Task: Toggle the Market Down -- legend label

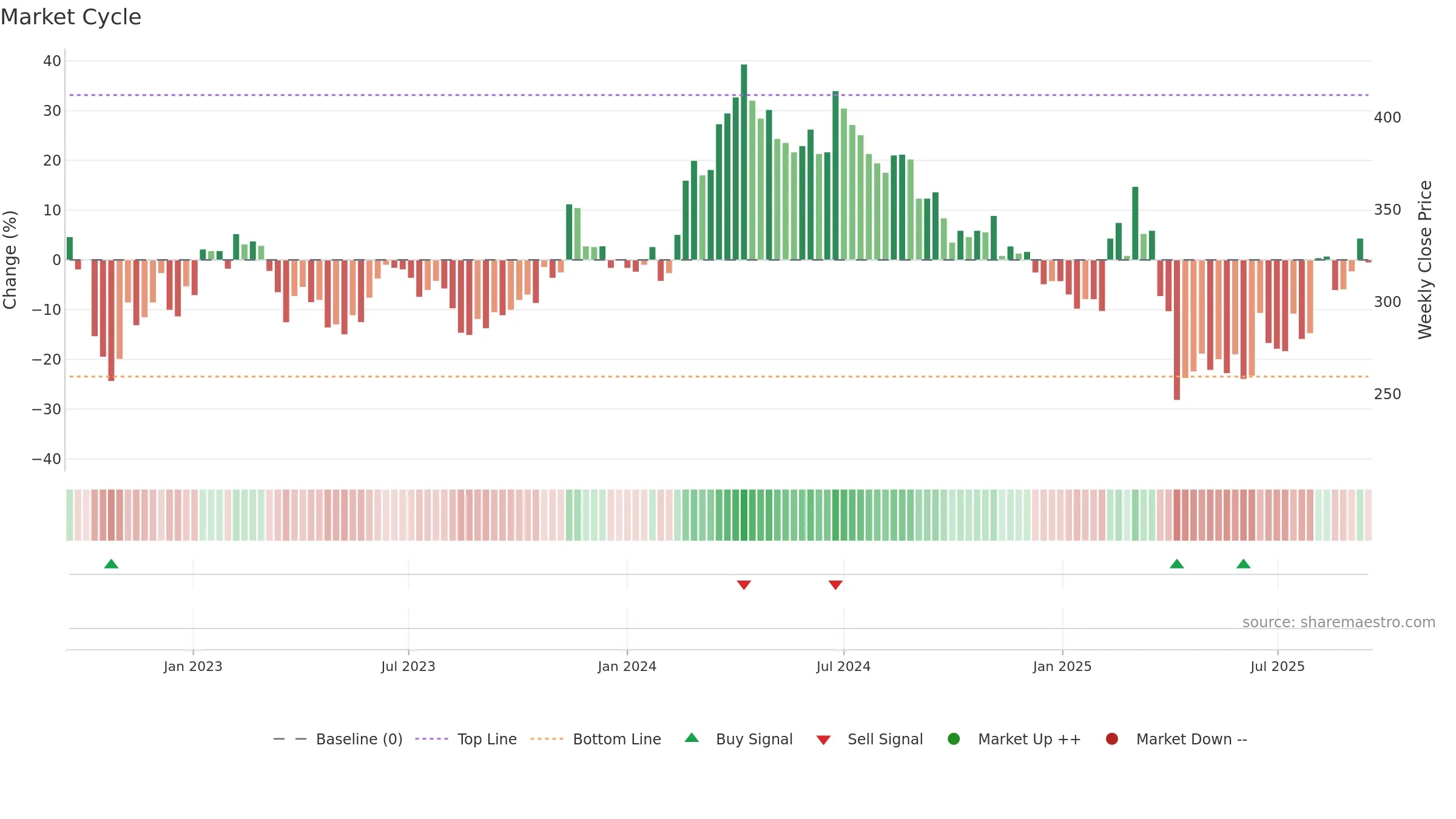Action: click(1191, 740)
